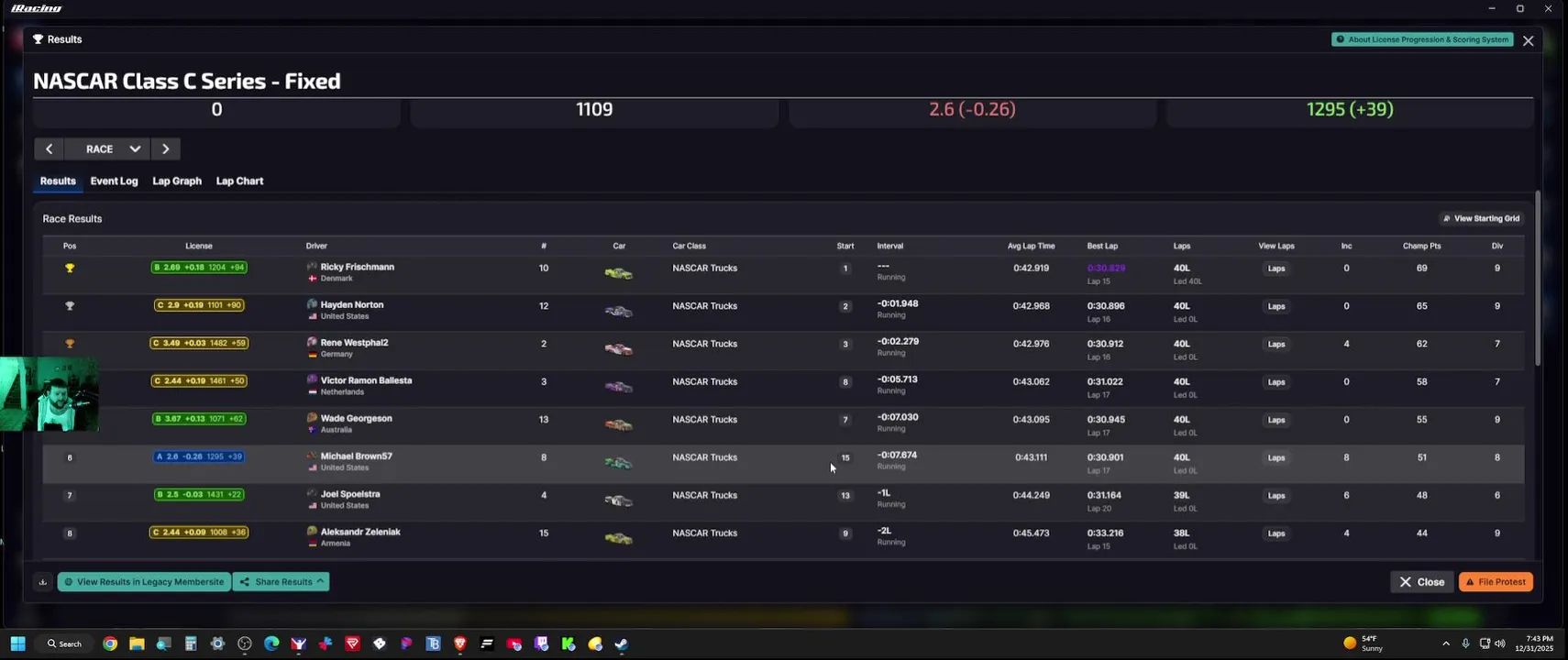Screen dimensions: 1568x660
Task: Open the Settings gear taskbar icon
Action: coord(217,643)
